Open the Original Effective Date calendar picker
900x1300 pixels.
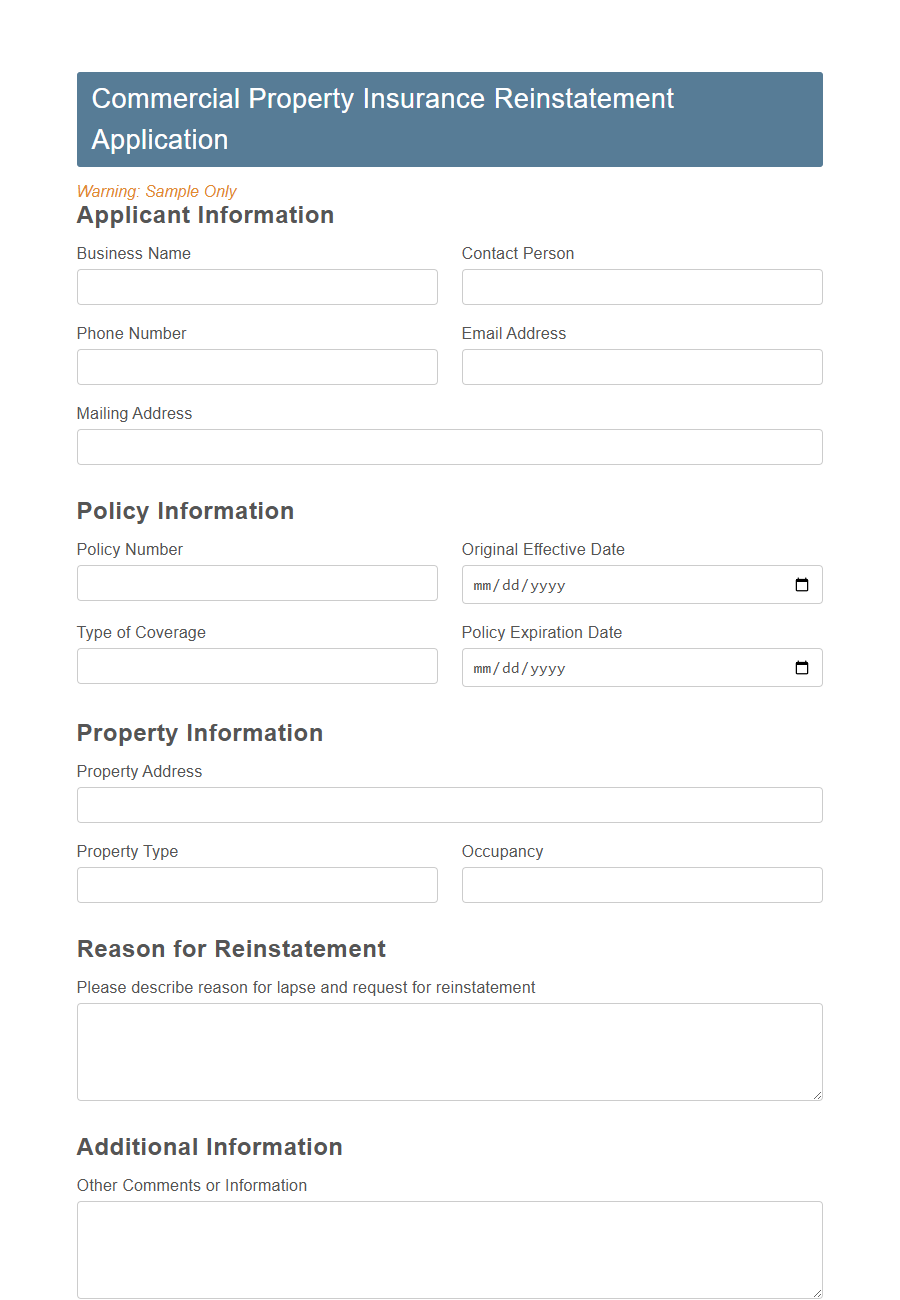coord(801,585)
